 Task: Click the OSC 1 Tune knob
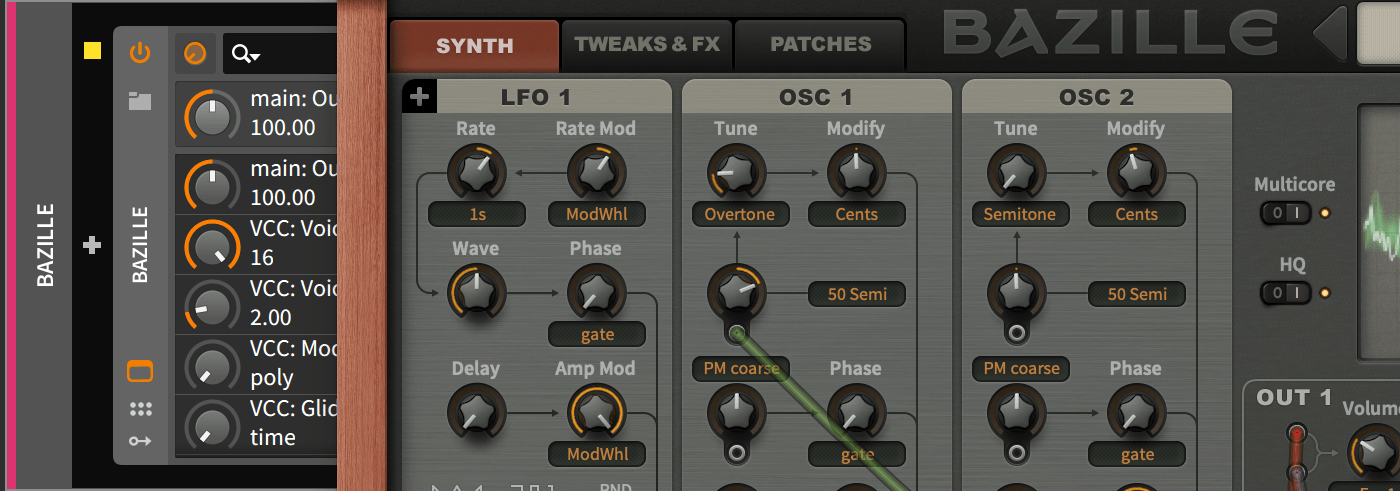coord(737,172)
